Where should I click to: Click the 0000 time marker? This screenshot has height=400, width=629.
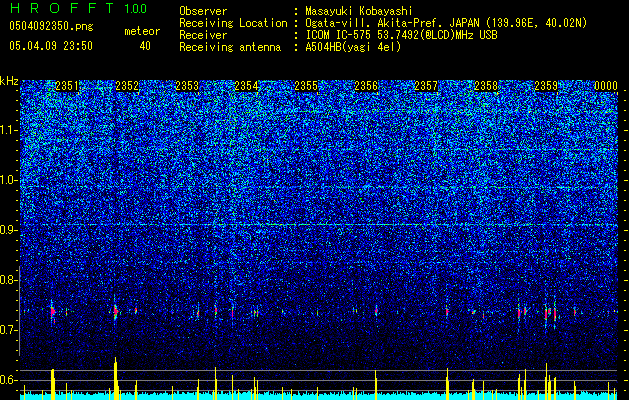tap(606, 86)
